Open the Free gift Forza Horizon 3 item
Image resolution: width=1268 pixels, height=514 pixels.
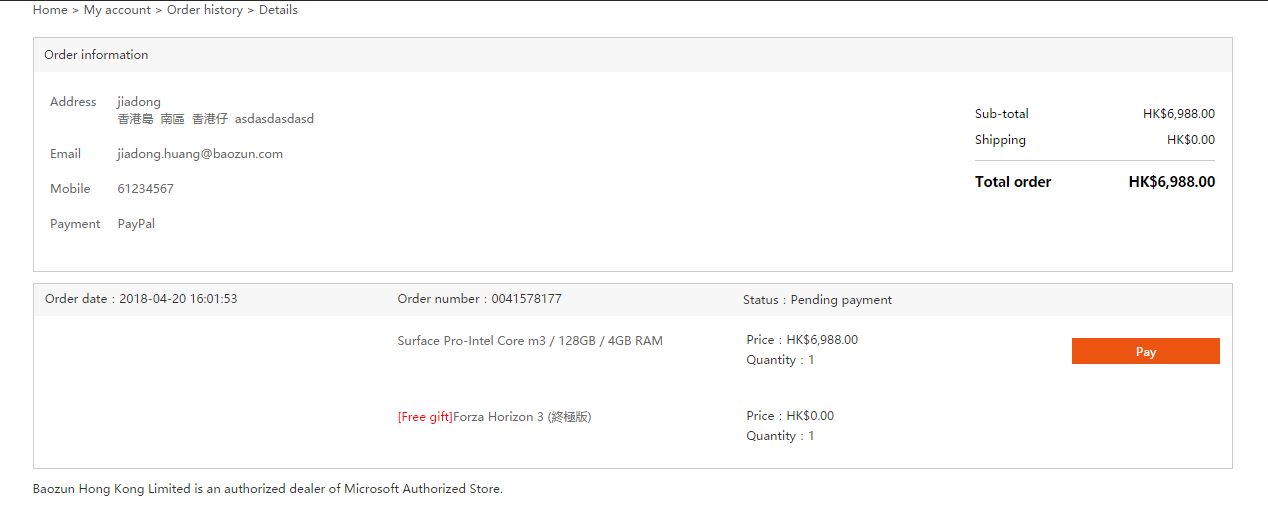pos(494,417)
